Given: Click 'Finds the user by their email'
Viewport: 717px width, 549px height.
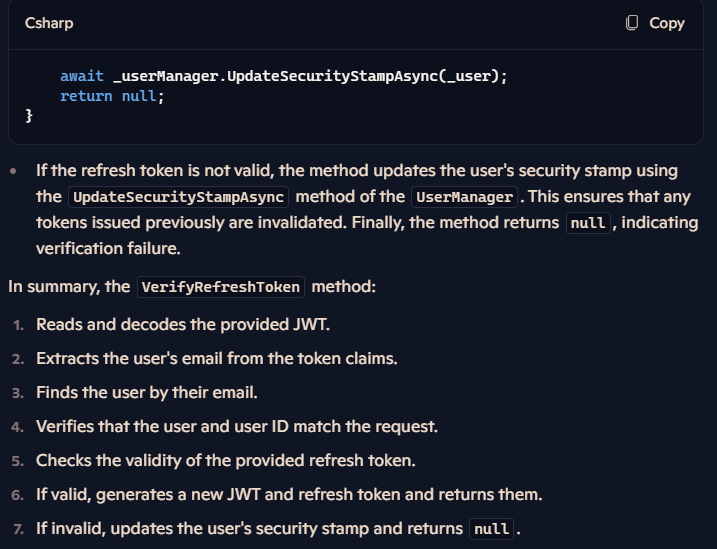Looking at the screenshot, I should point(147,393).
